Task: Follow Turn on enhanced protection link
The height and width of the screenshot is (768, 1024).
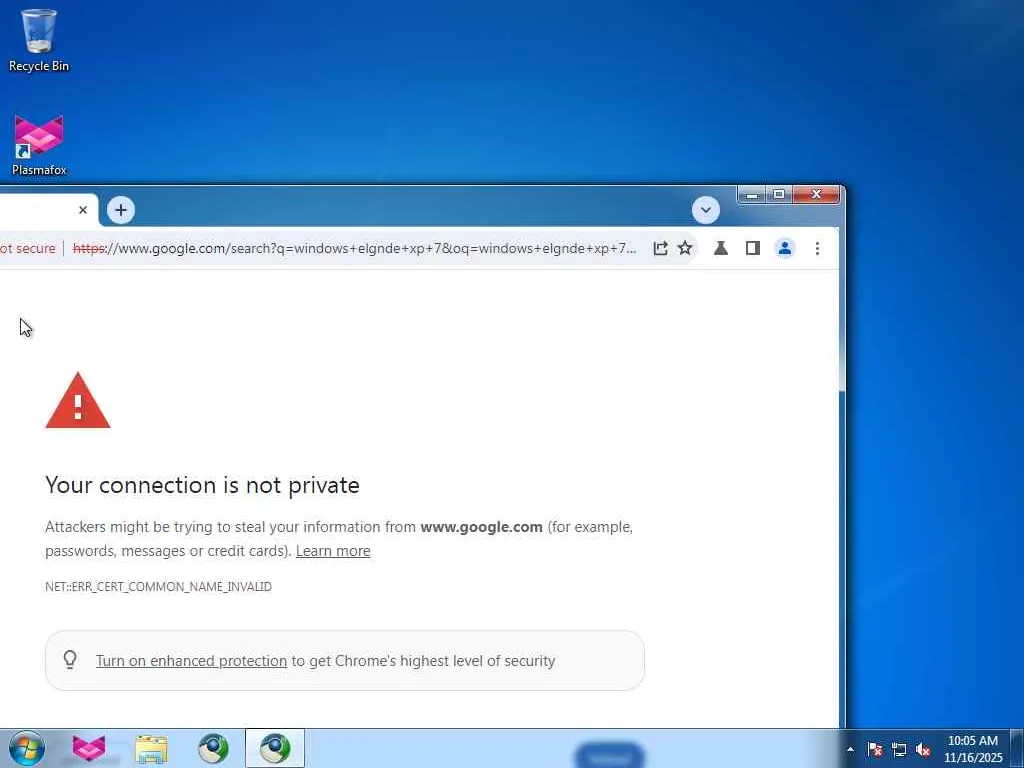Action: (x=191, y=661)
